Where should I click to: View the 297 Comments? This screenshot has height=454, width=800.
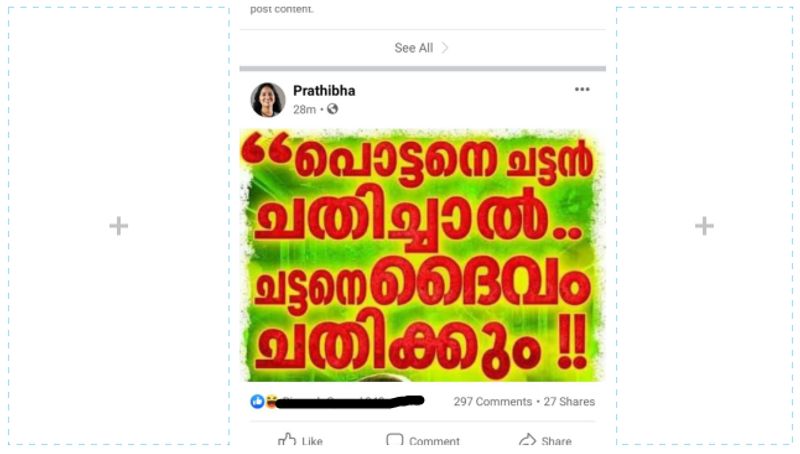pyautogui.click(x=493, y=401)
